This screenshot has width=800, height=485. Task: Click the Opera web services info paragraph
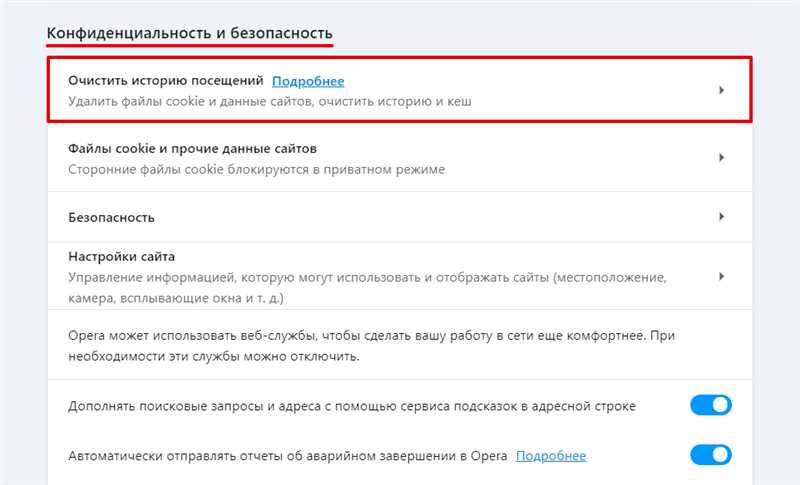[371, 346]
